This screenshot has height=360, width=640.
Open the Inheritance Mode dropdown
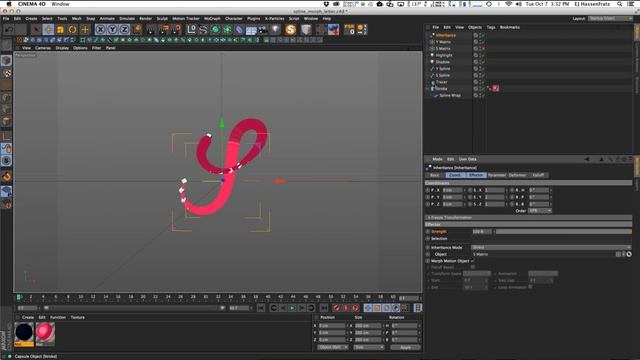[551, 247]
